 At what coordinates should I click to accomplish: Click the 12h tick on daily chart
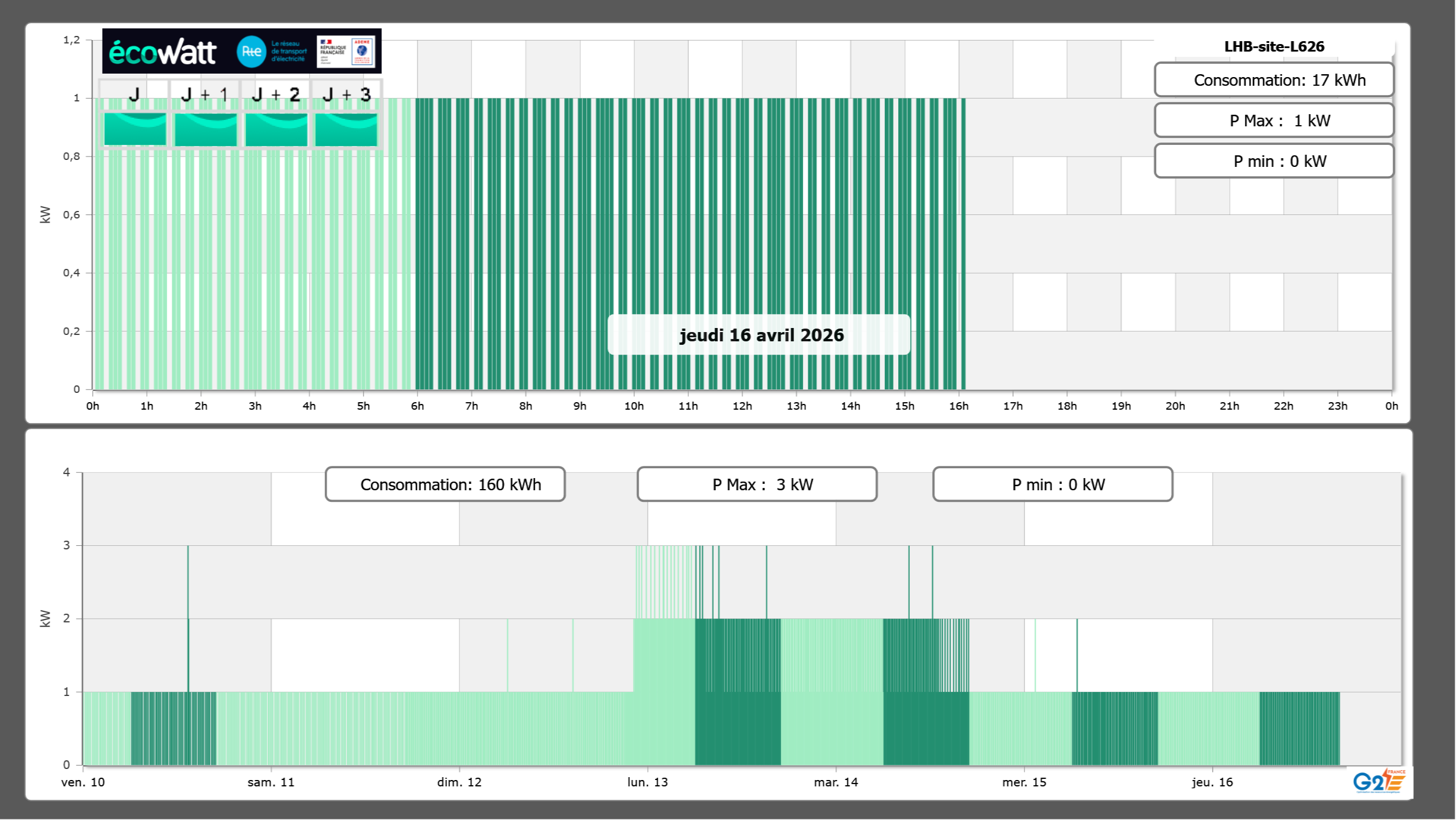tap(742, 406)
